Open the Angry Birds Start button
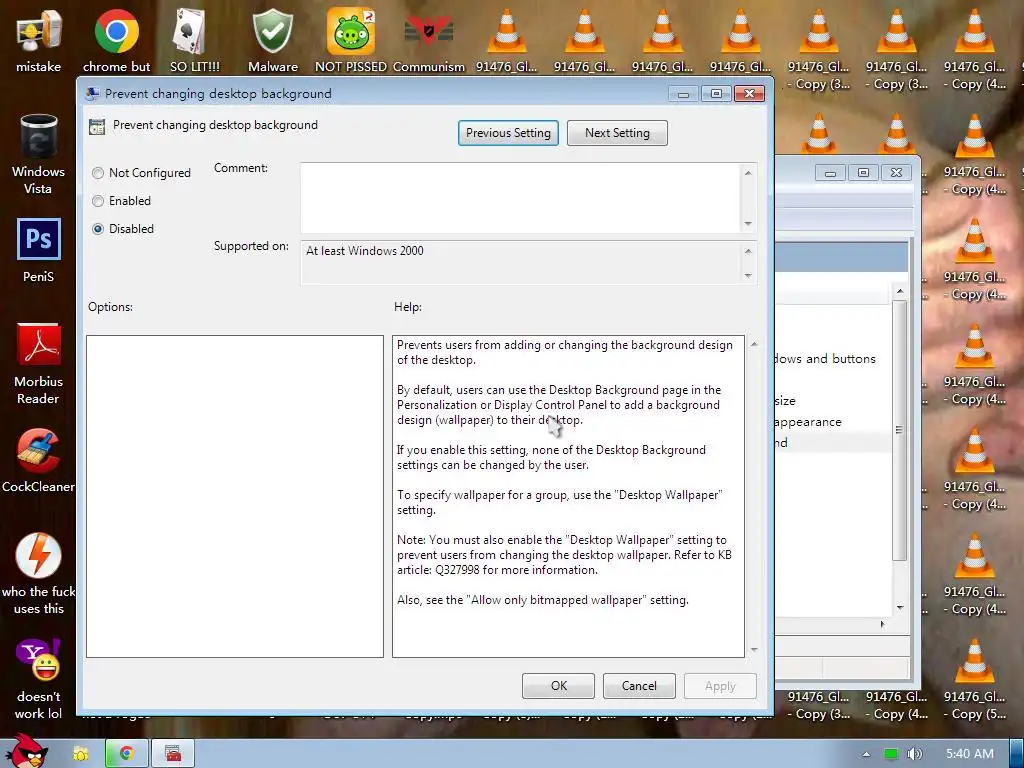 [26, 751]
